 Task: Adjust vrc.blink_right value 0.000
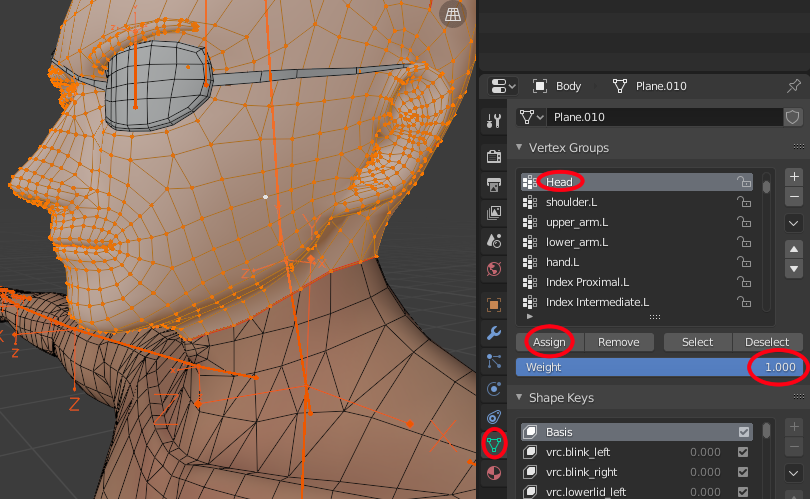pos(705,472)
